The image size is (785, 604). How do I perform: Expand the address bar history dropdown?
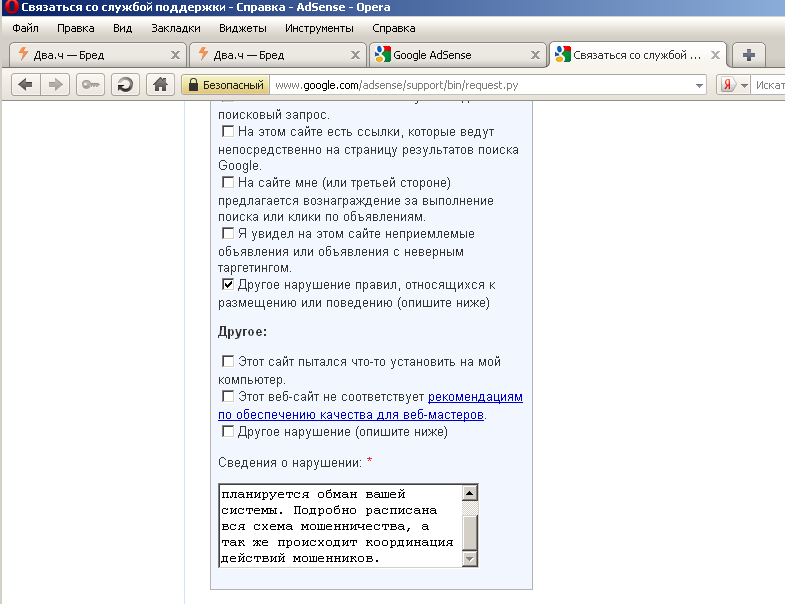699,86
